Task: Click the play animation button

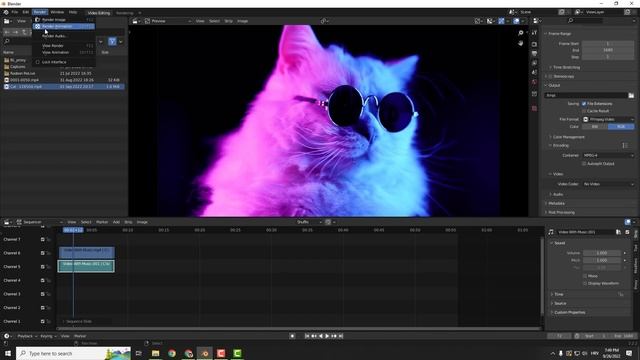Action: (x=327, y=336)
